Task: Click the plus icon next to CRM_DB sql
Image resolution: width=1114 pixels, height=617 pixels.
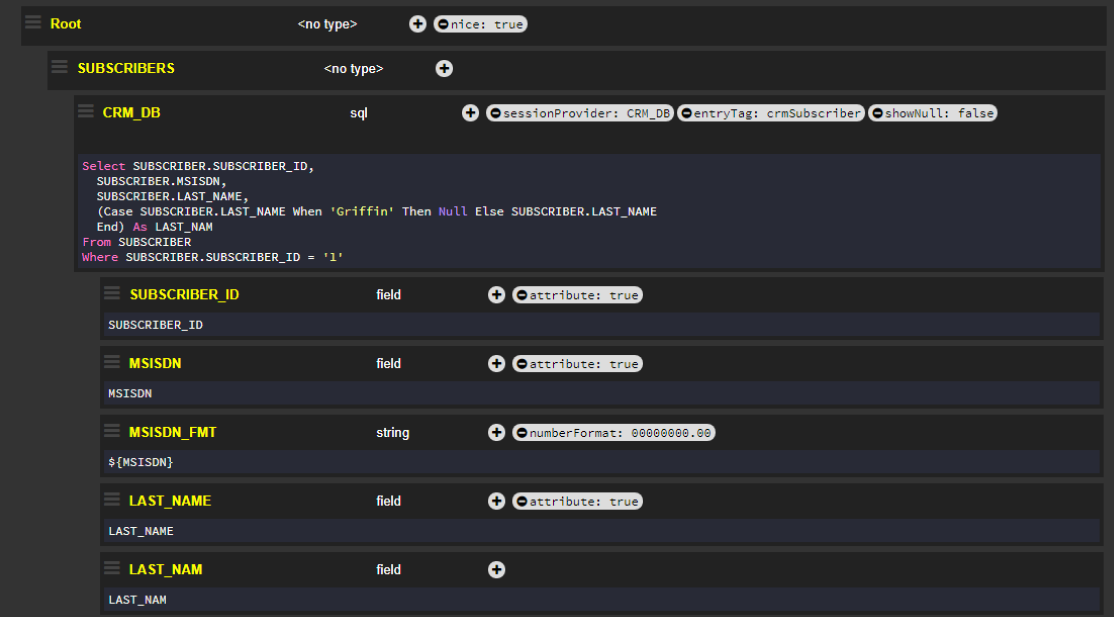Action: 470,113
